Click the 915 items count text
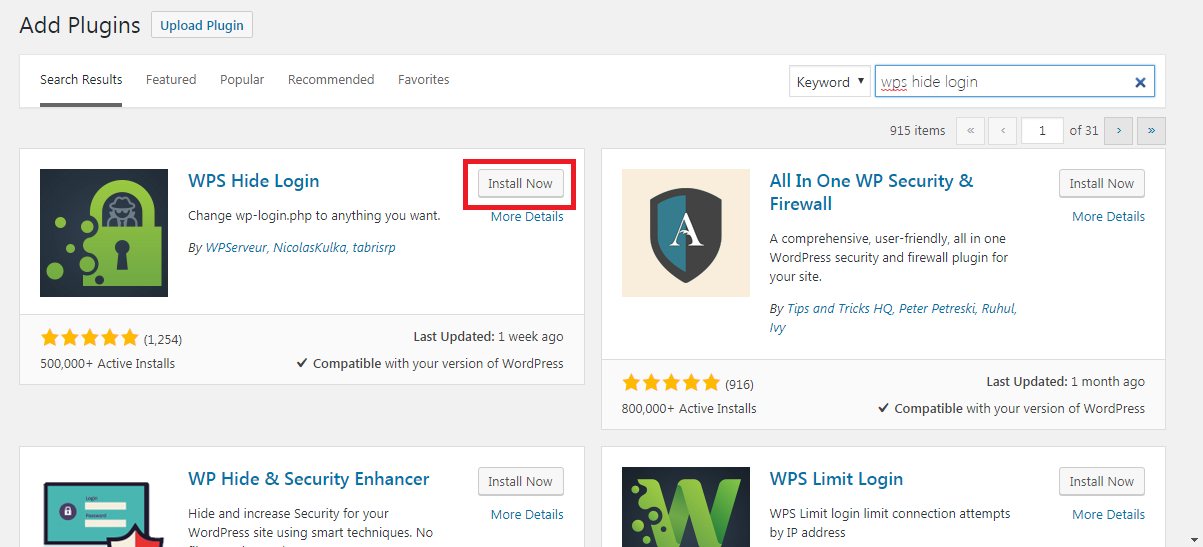 pos(917,131)
